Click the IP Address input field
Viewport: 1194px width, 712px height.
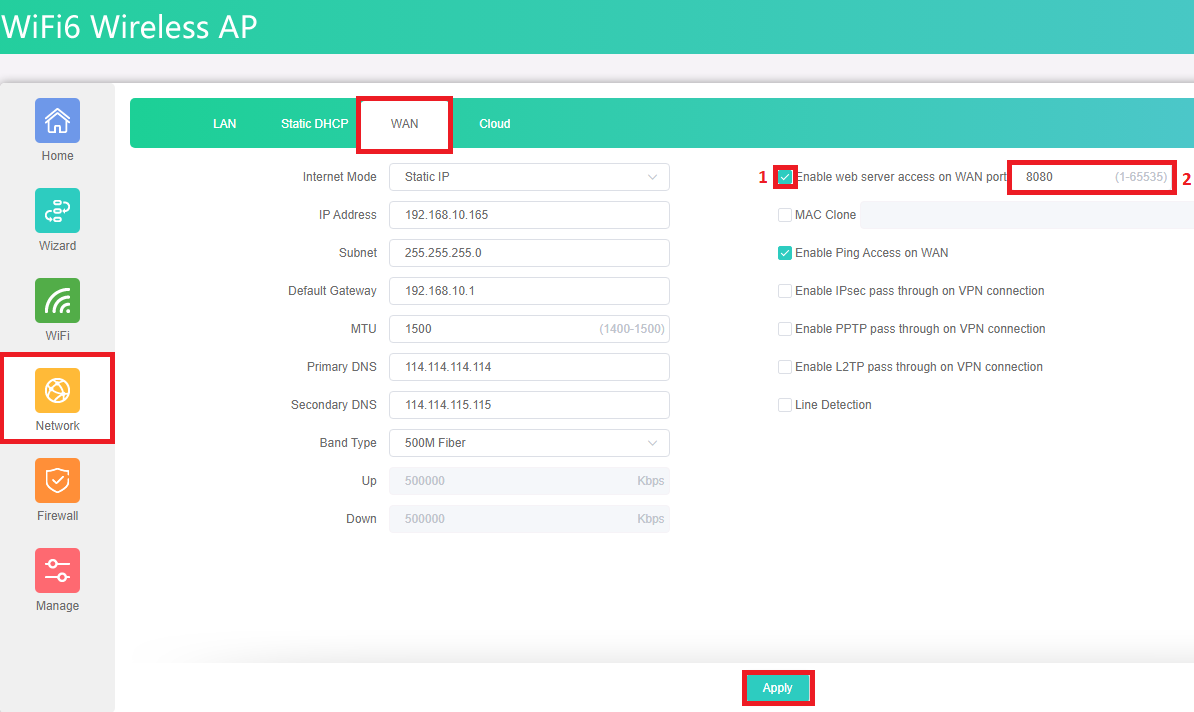[529, 215]
